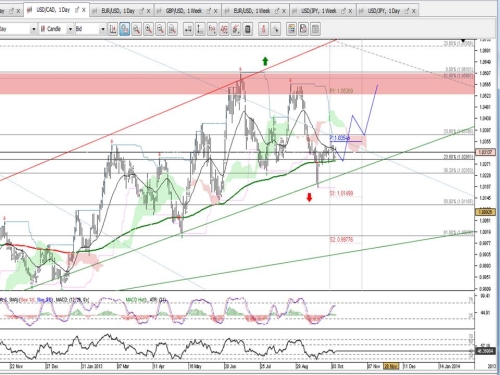Expand the Day period dropdown arrow
The width and height of the screenshot is (500, 375).
tap(34, 29)
